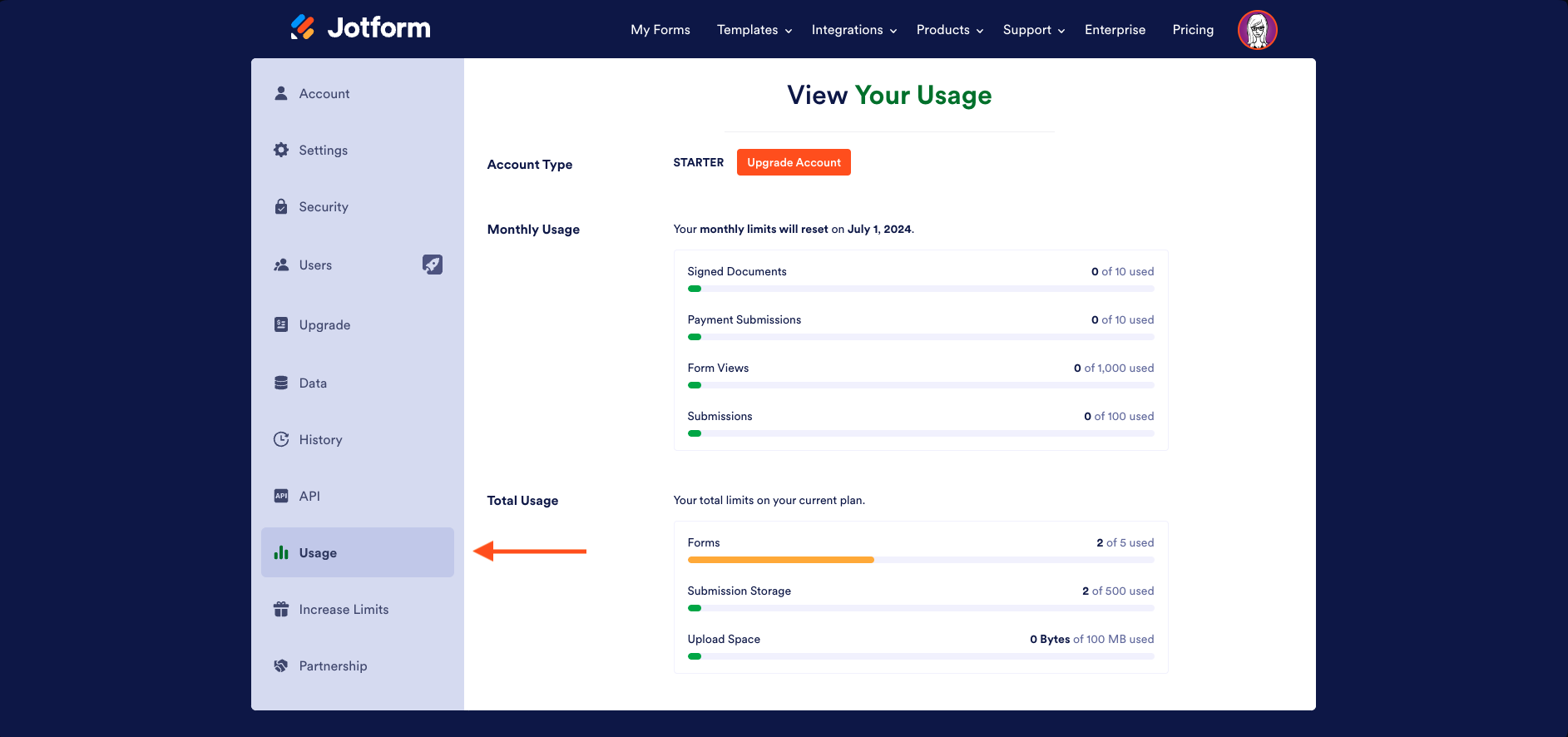Click the Jotform logo icon
Viewport: 1568px width, 737px height.
(303, 27)
